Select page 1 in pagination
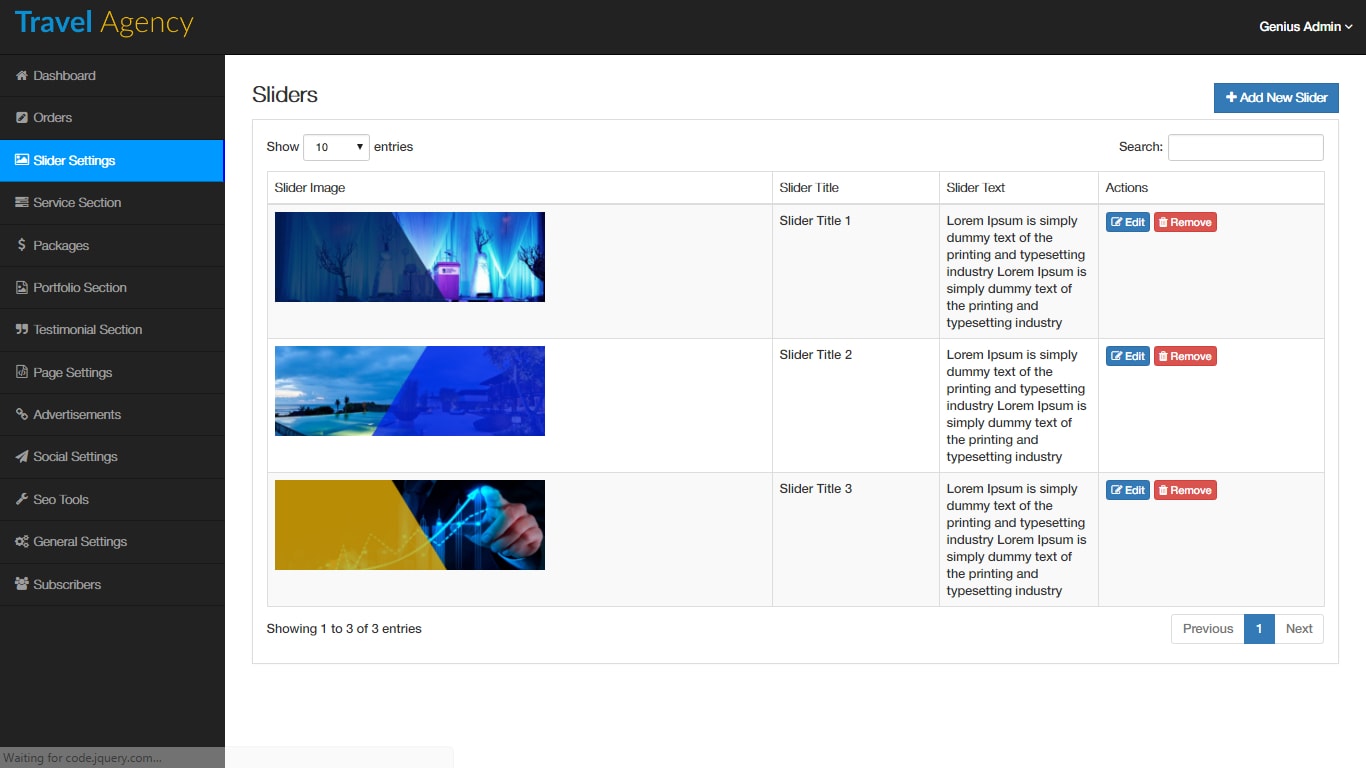The image size is (1366, 768). 1259,629
